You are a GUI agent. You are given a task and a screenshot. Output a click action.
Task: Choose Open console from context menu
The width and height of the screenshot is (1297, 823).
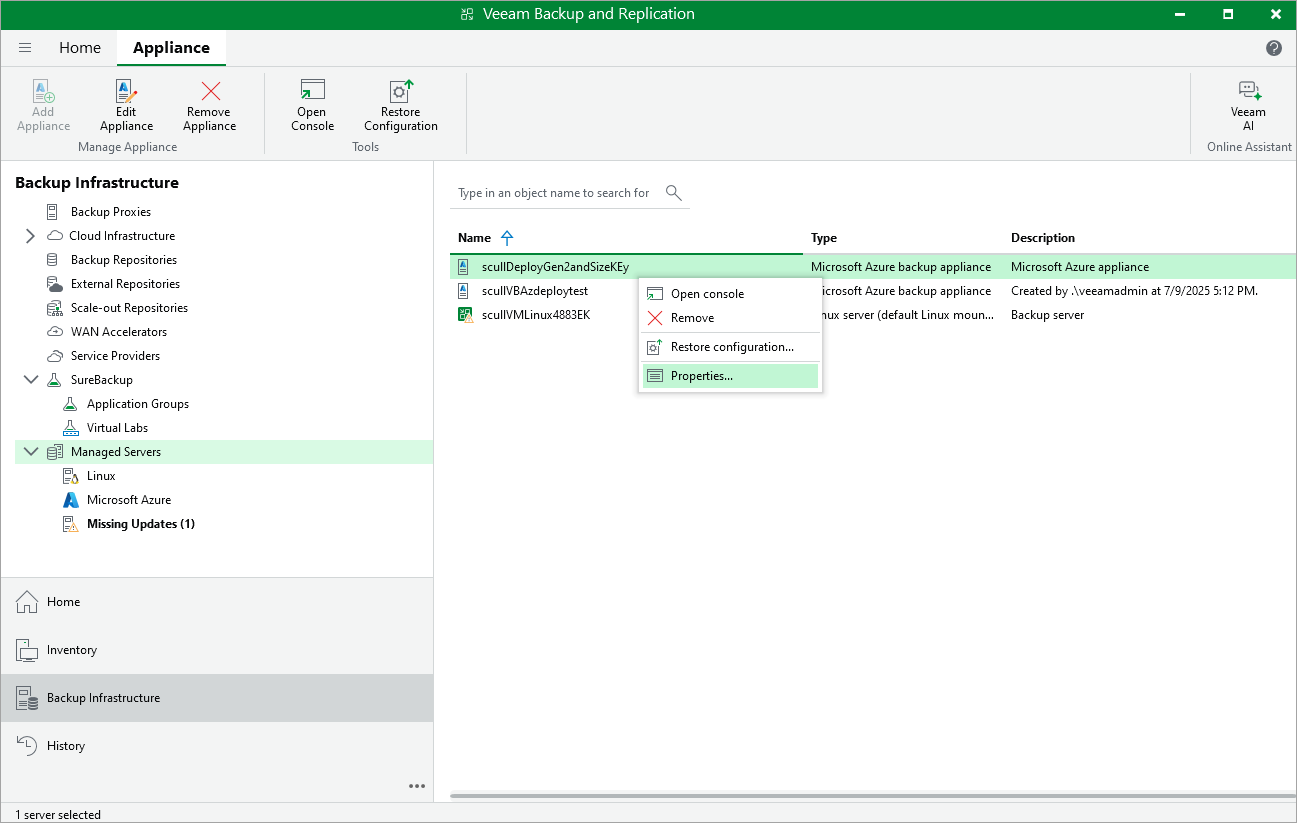730,294
